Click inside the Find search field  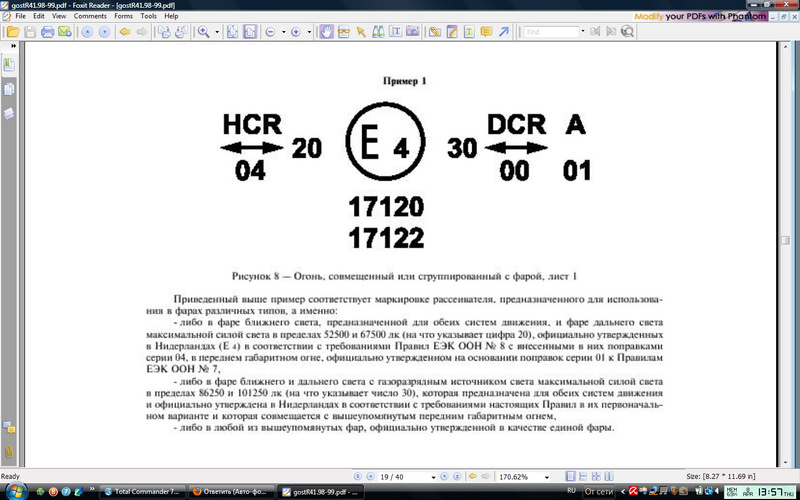(x=551, y=32)
